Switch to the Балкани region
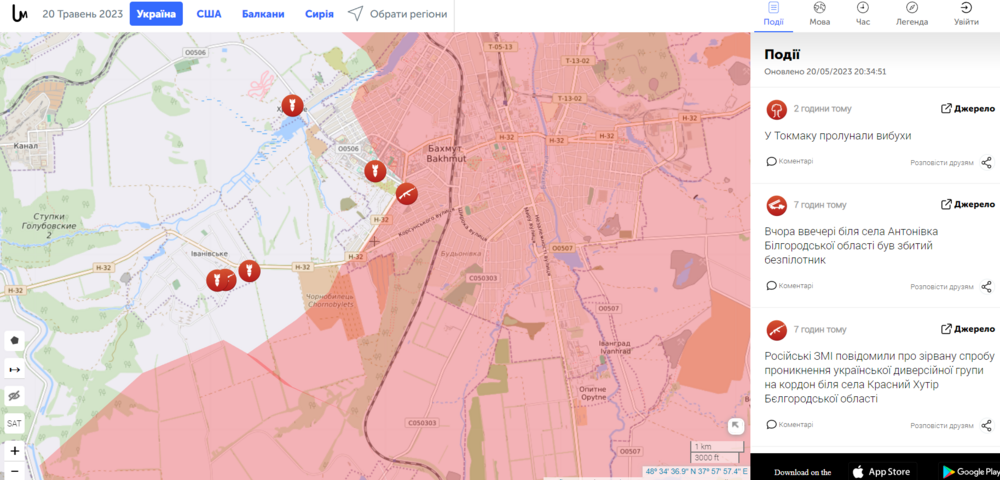 pyautogui.click(x=263, y=13)
